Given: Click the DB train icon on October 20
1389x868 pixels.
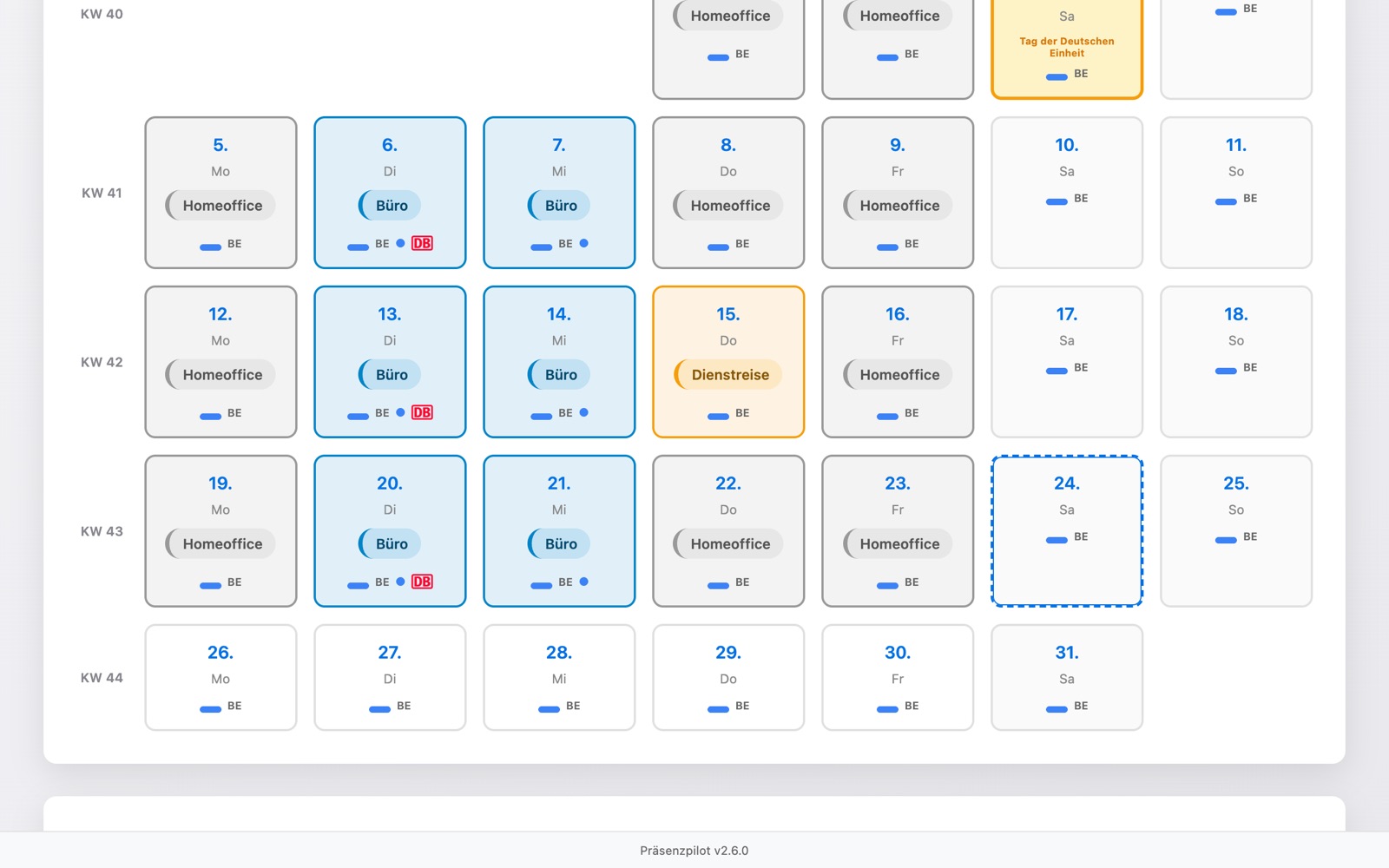Looking at the screenshot, I should [422, 582].
